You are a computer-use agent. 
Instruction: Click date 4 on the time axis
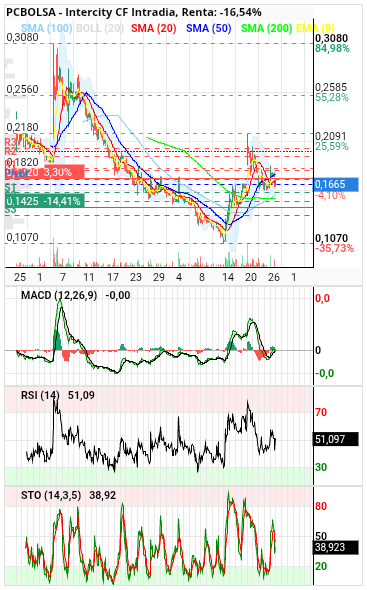pos(179,278)
